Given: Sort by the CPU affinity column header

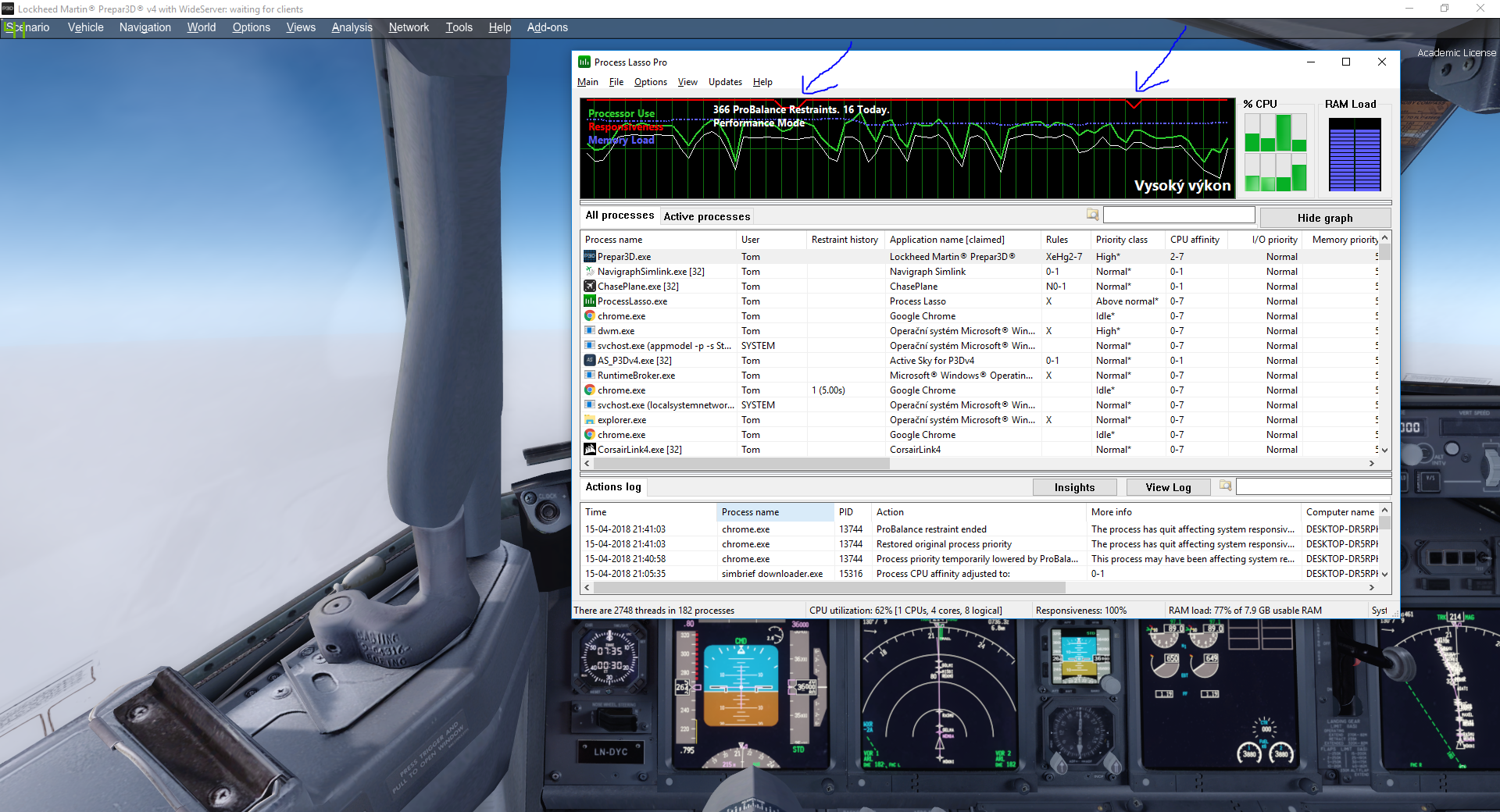Looking at the screenshot, I should click(1197, 240).
